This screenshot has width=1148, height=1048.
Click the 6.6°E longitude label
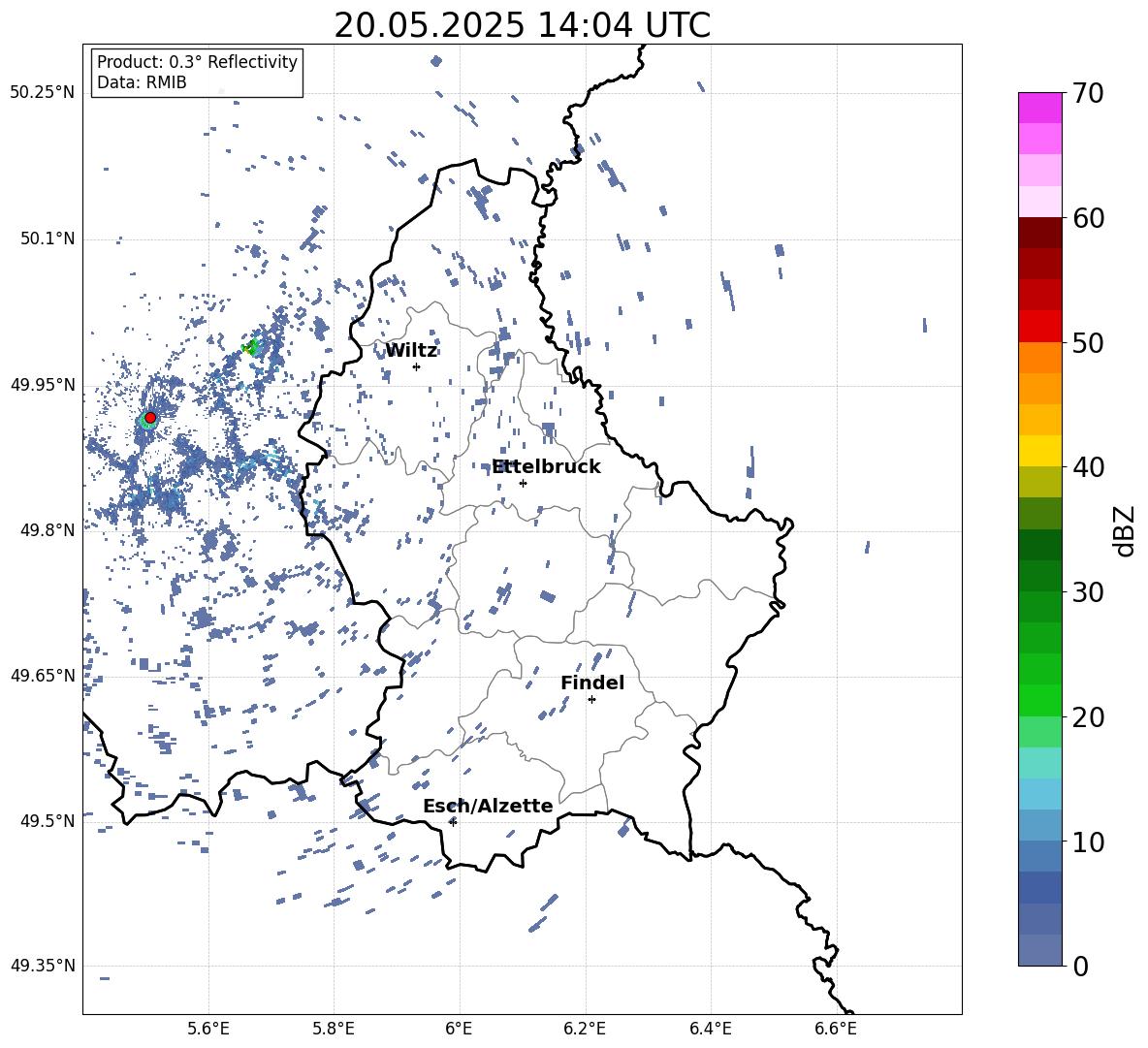click(x=836, y=1029)
